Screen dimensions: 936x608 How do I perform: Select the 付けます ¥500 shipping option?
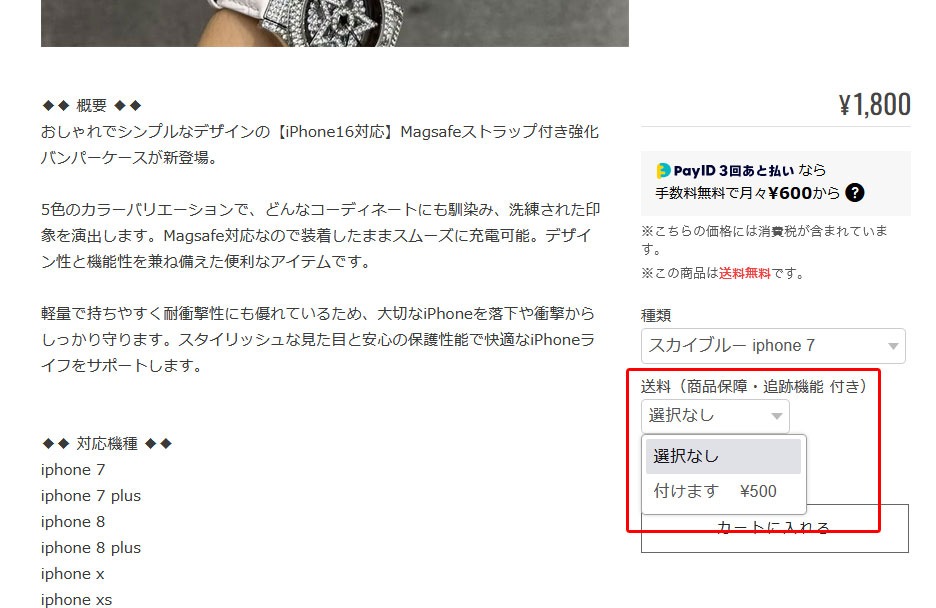(x=723, y=492)
